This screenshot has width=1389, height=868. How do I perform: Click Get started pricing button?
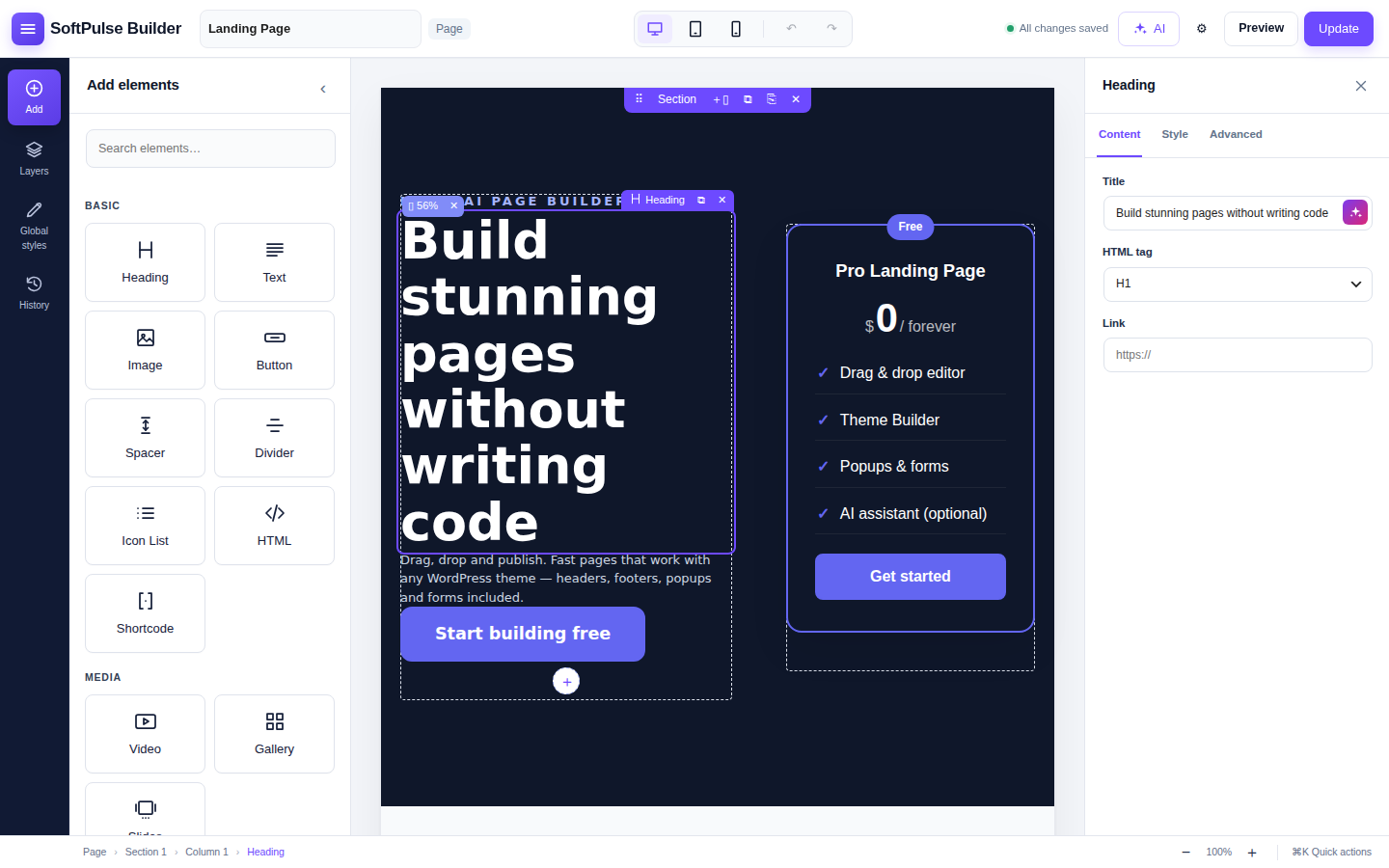point(911,577)
